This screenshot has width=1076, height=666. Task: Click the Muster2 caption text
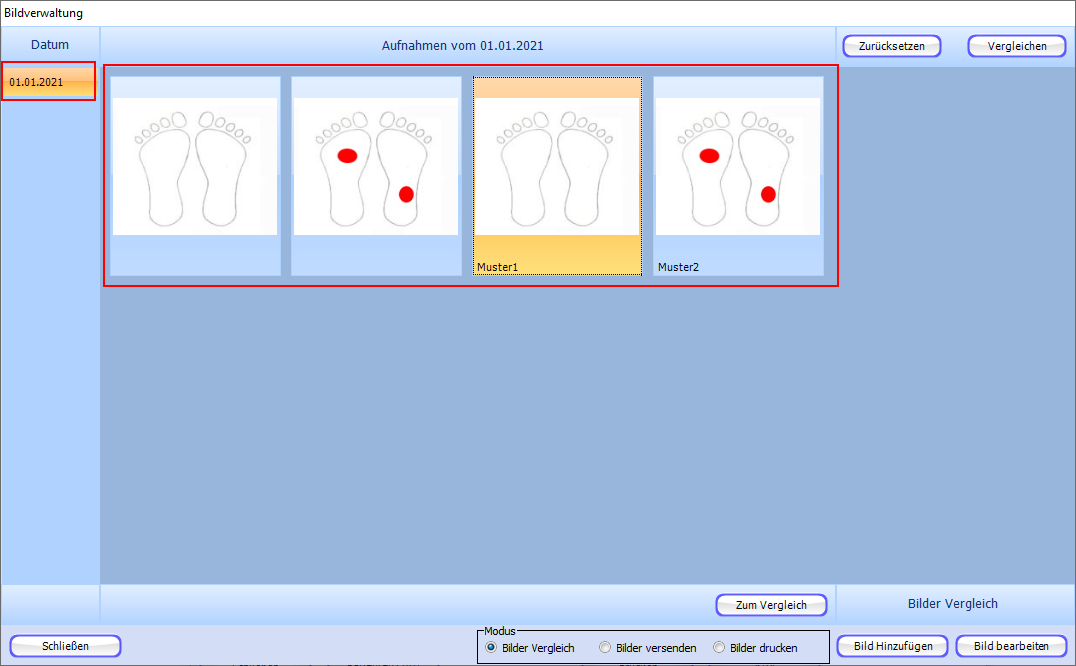pyautogui.click(x=678, y=267)
